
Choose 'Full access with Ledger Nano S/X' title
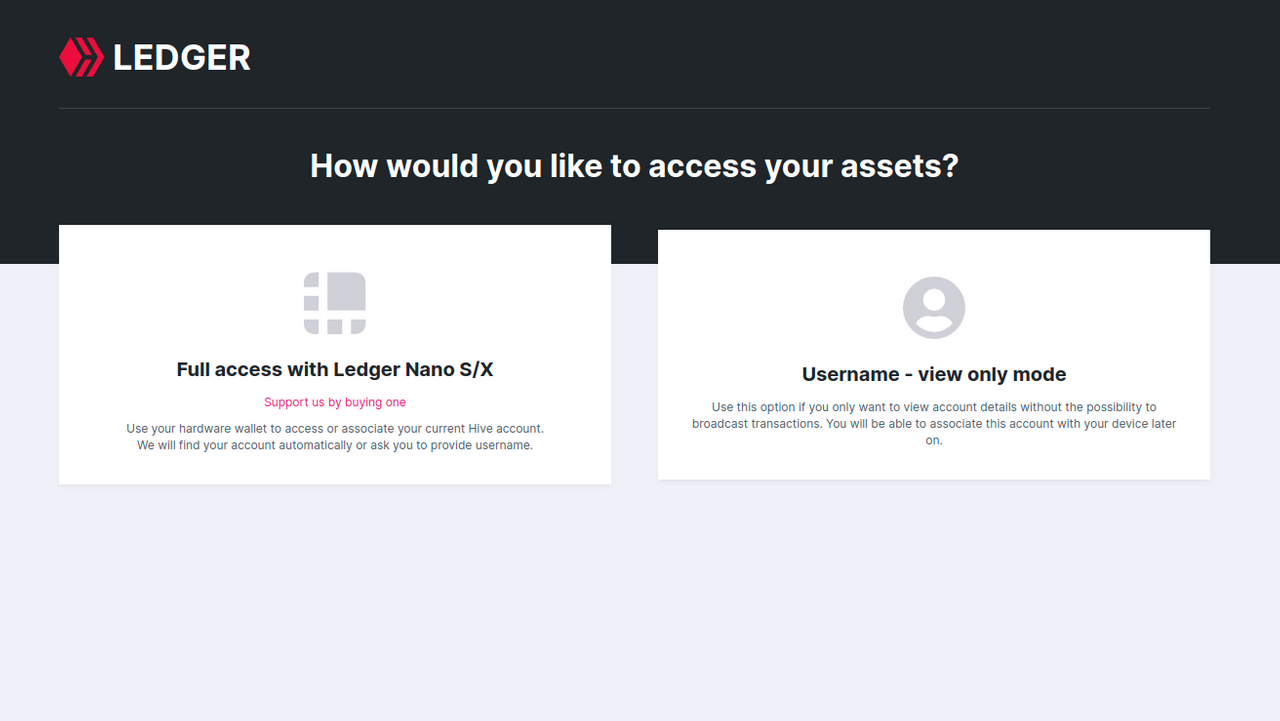335,369
